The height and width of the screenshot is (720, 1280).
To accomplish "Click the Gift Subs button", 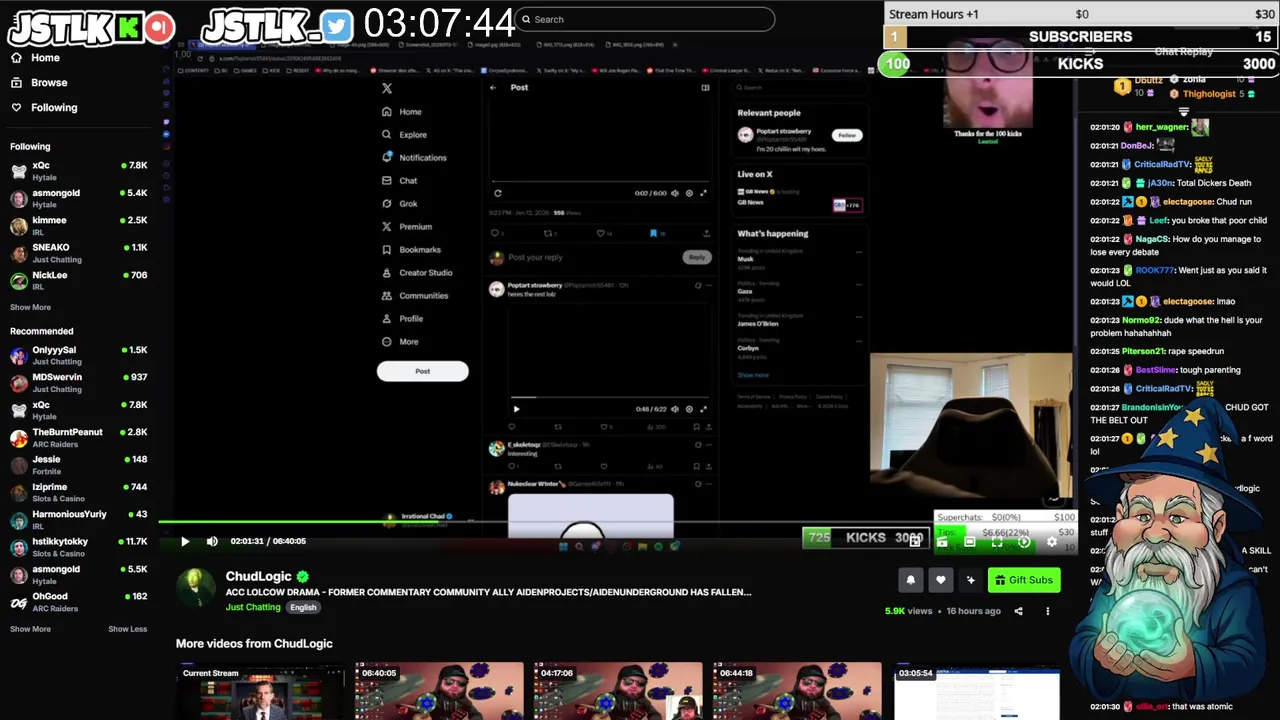I will (1024, 580).
